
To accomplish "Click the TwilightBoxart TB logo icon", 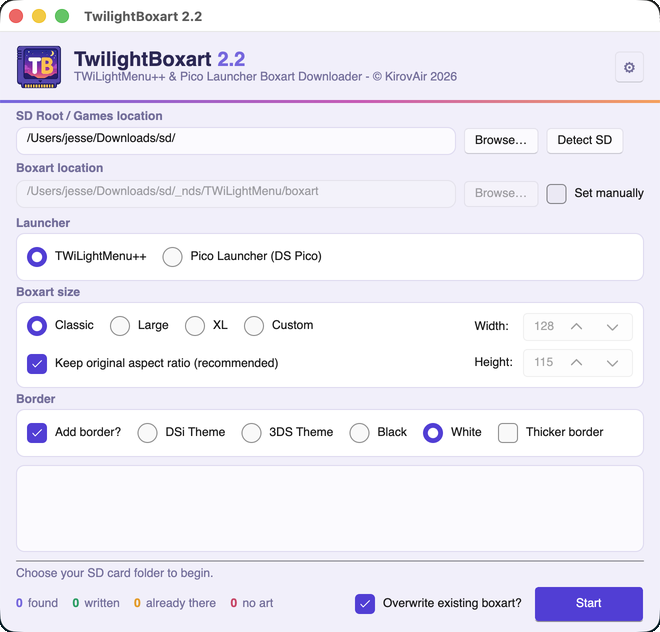I will click(39, 67).
